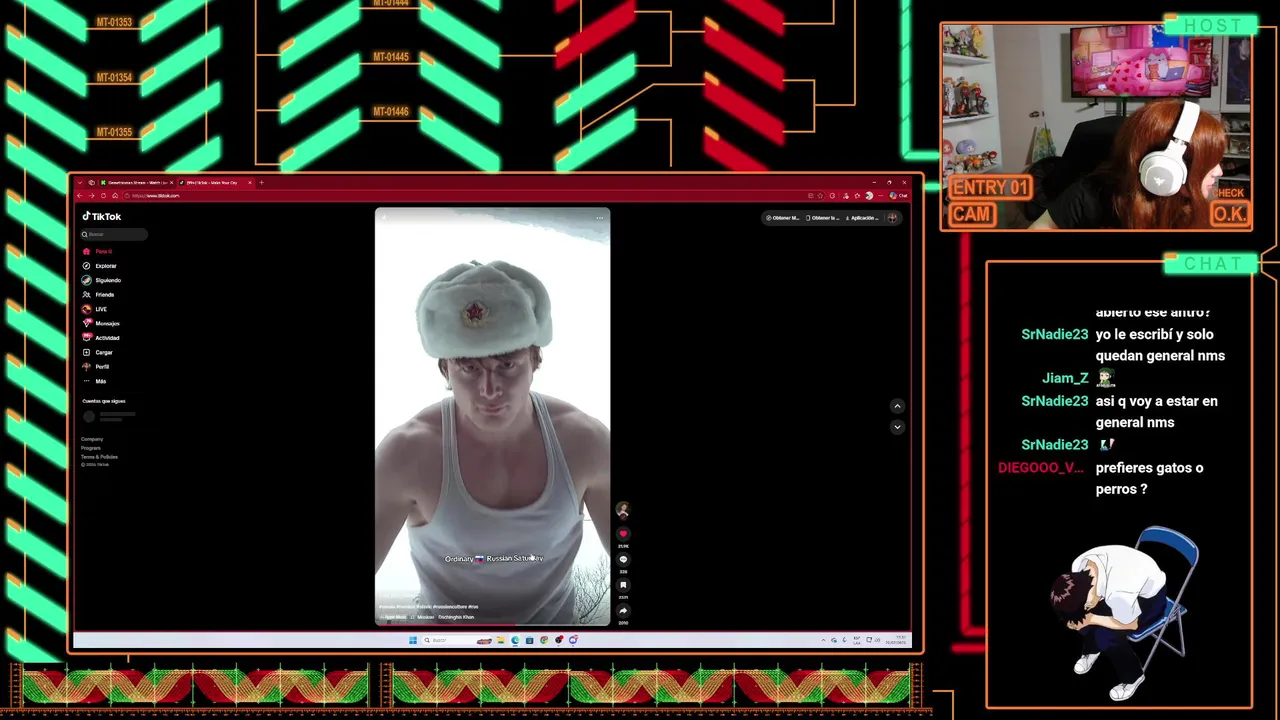Click the tiktok.com address bar
The height and width of the screenshot is (720, 1280).
point(472,196)
